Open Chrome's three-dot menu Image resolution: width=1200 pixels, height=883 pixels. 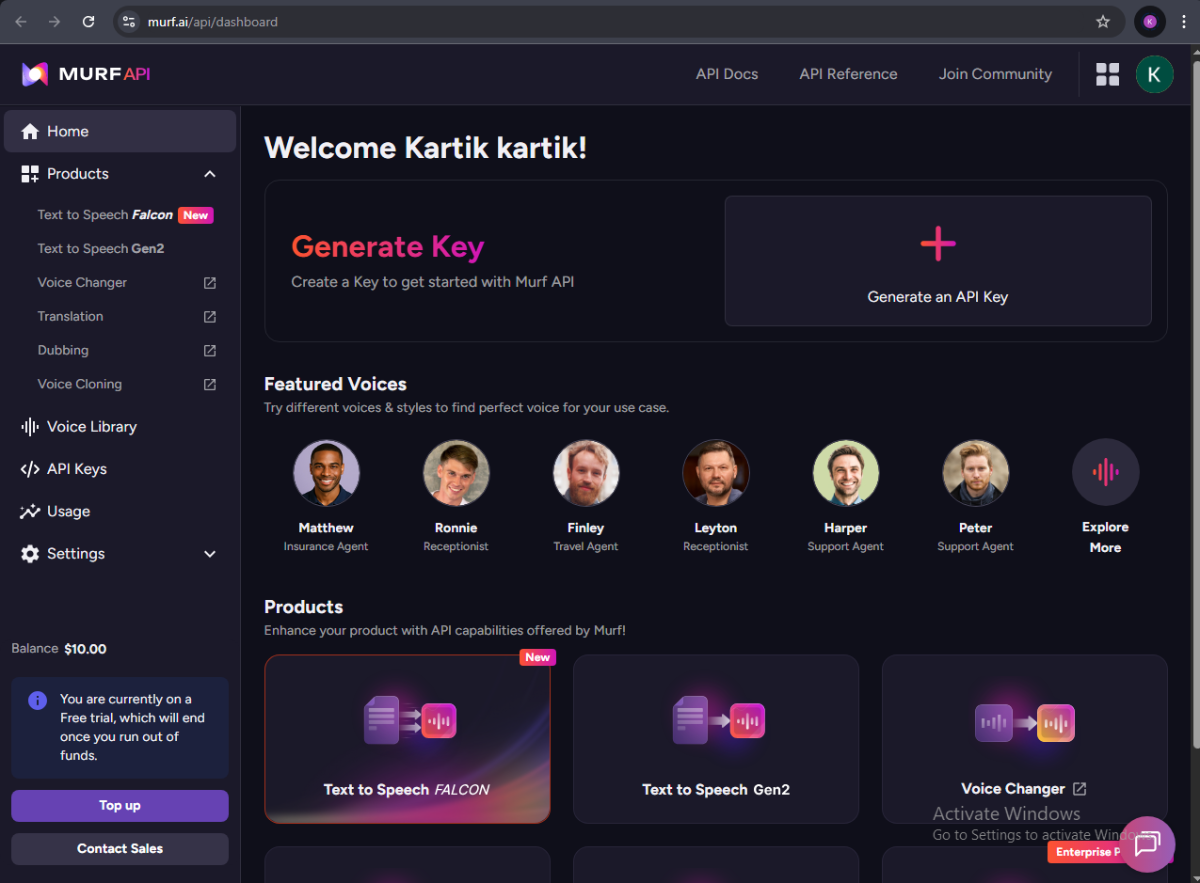point(1184,21)
